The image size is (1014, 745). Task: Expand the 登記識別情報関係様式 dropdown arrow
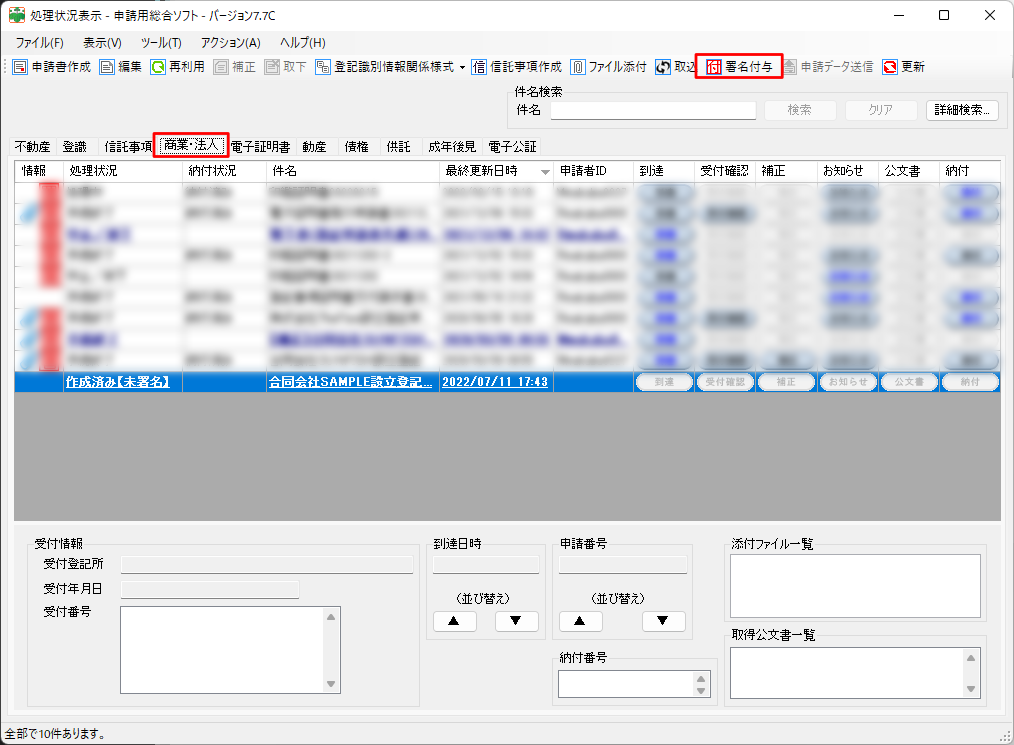click(x=462, y=67)
